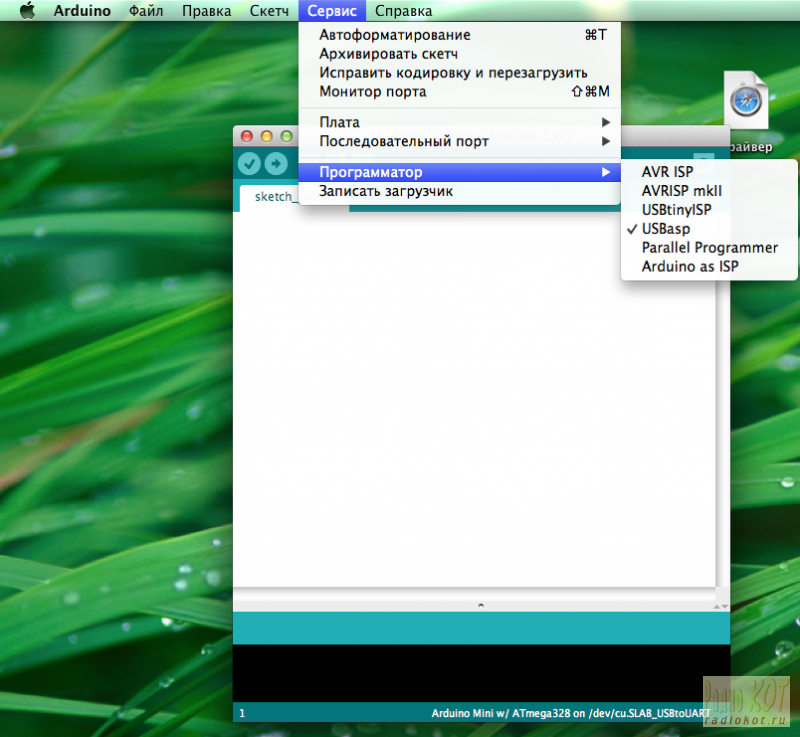Expand the Программатор submenu arrow
Viewport: 800px width, 737px height.
[x=606, y=172]
